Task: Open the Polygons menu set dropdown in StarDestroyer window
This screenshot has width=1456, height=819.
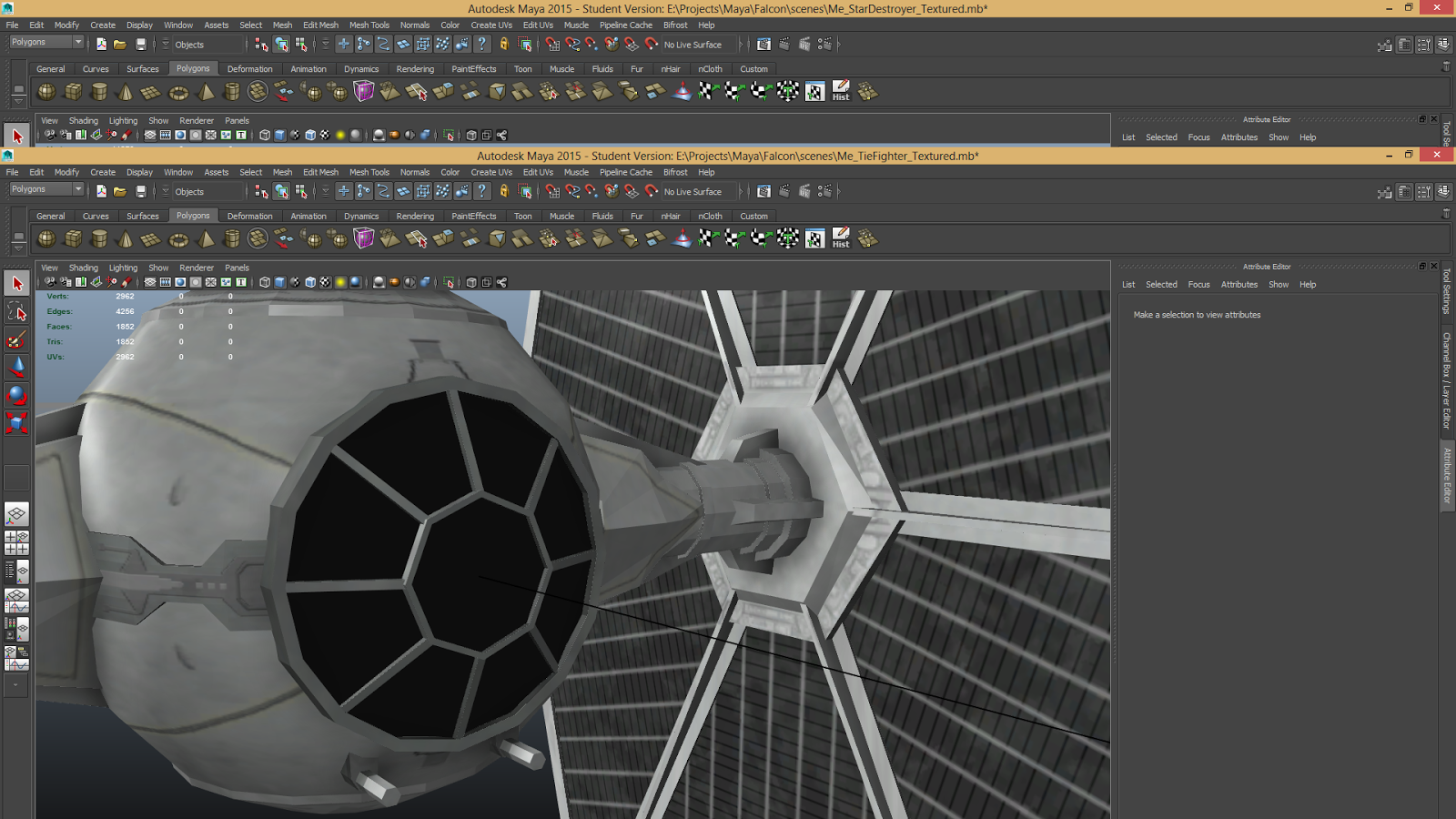Action: tap(46, 42)
